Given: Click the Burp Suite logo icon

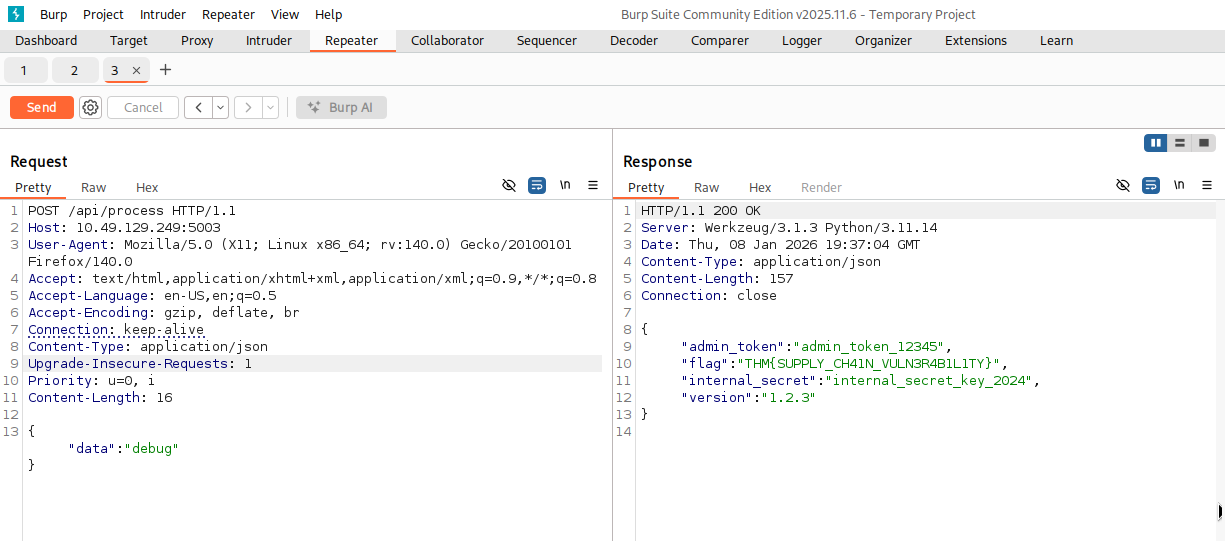Looking at the screenshot, I should click(16, 14).
